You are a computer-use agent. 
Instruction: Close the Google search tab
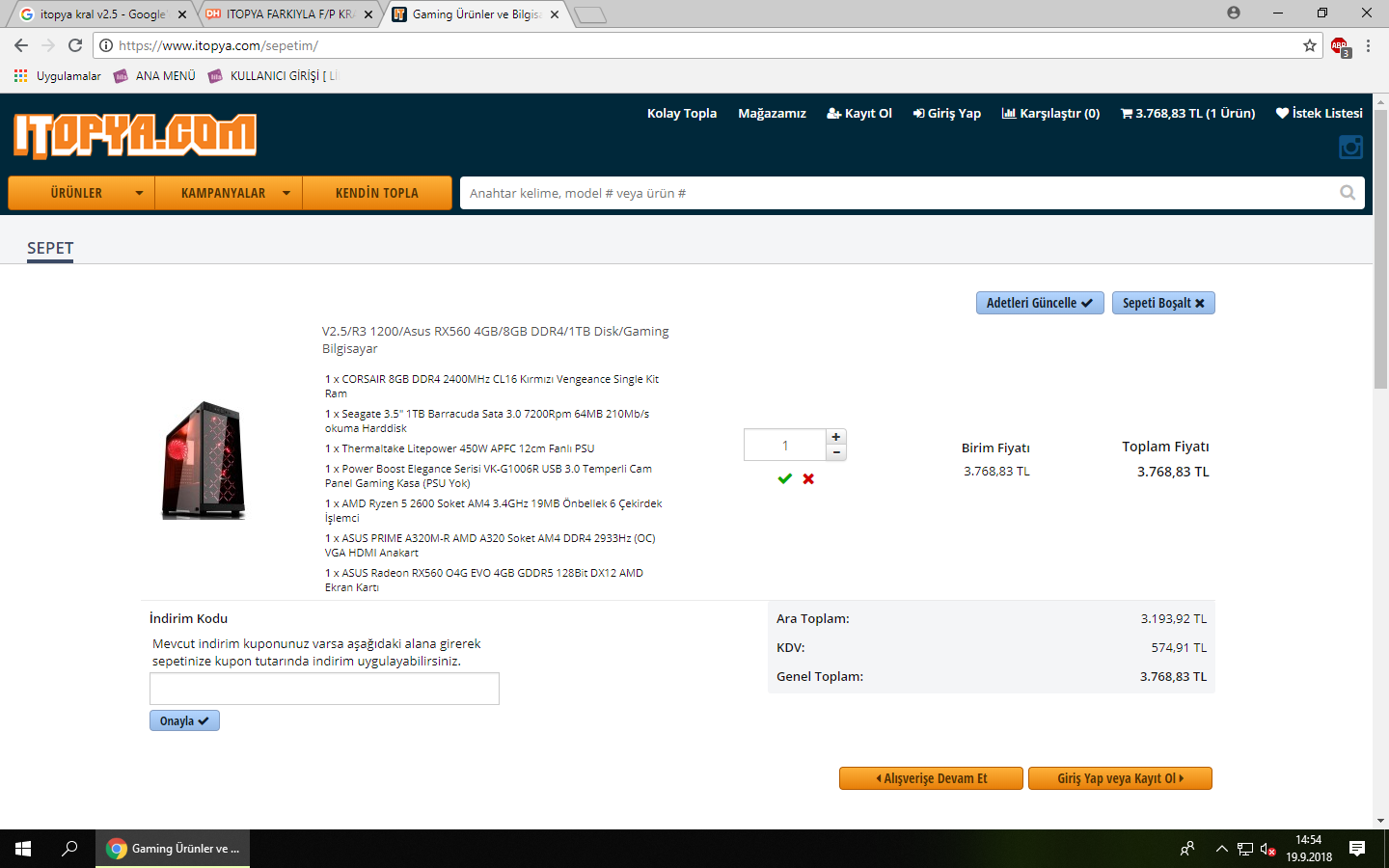182,14
